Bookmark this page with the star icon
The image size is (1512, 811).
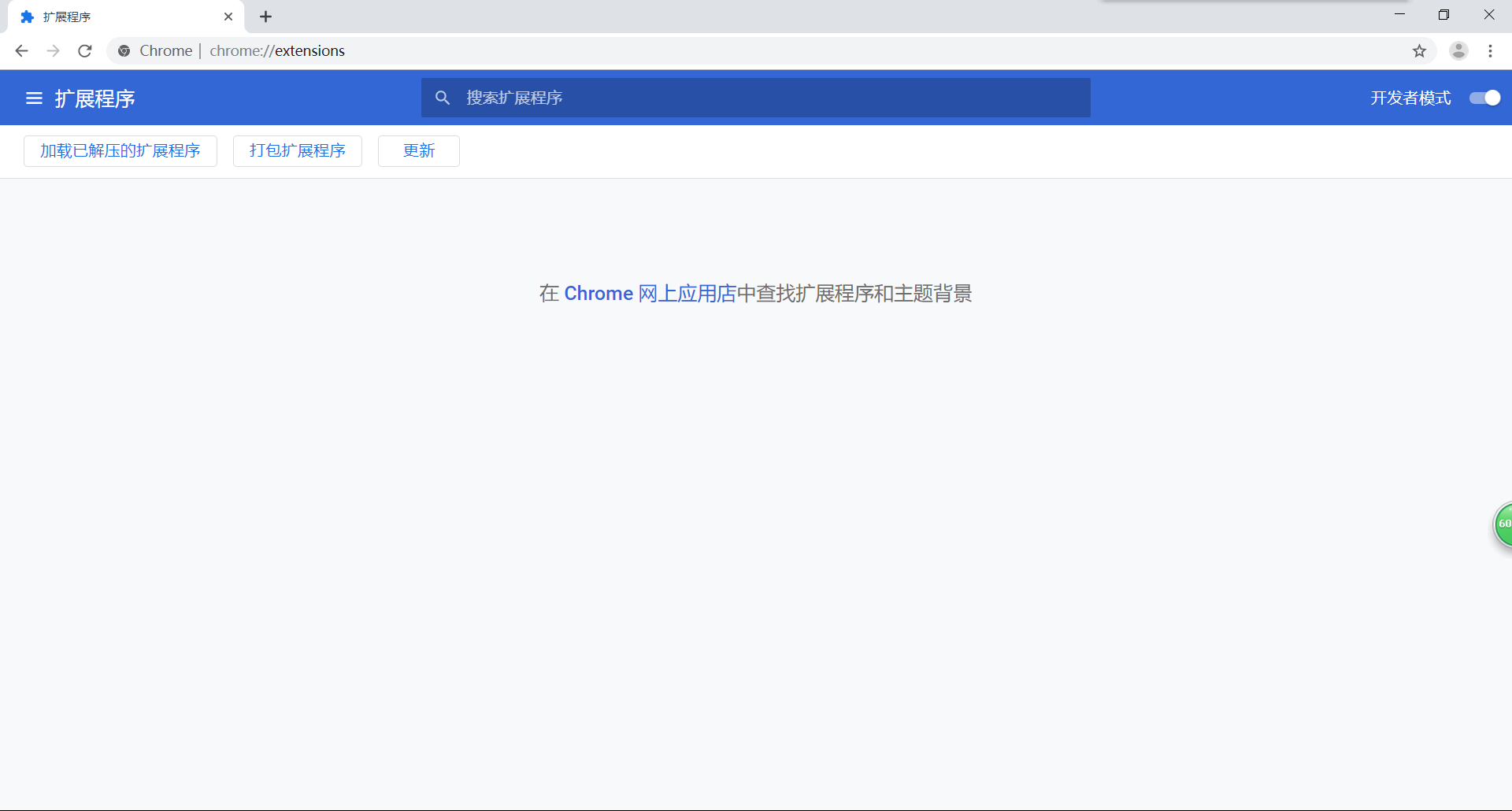coord(1419,50)
